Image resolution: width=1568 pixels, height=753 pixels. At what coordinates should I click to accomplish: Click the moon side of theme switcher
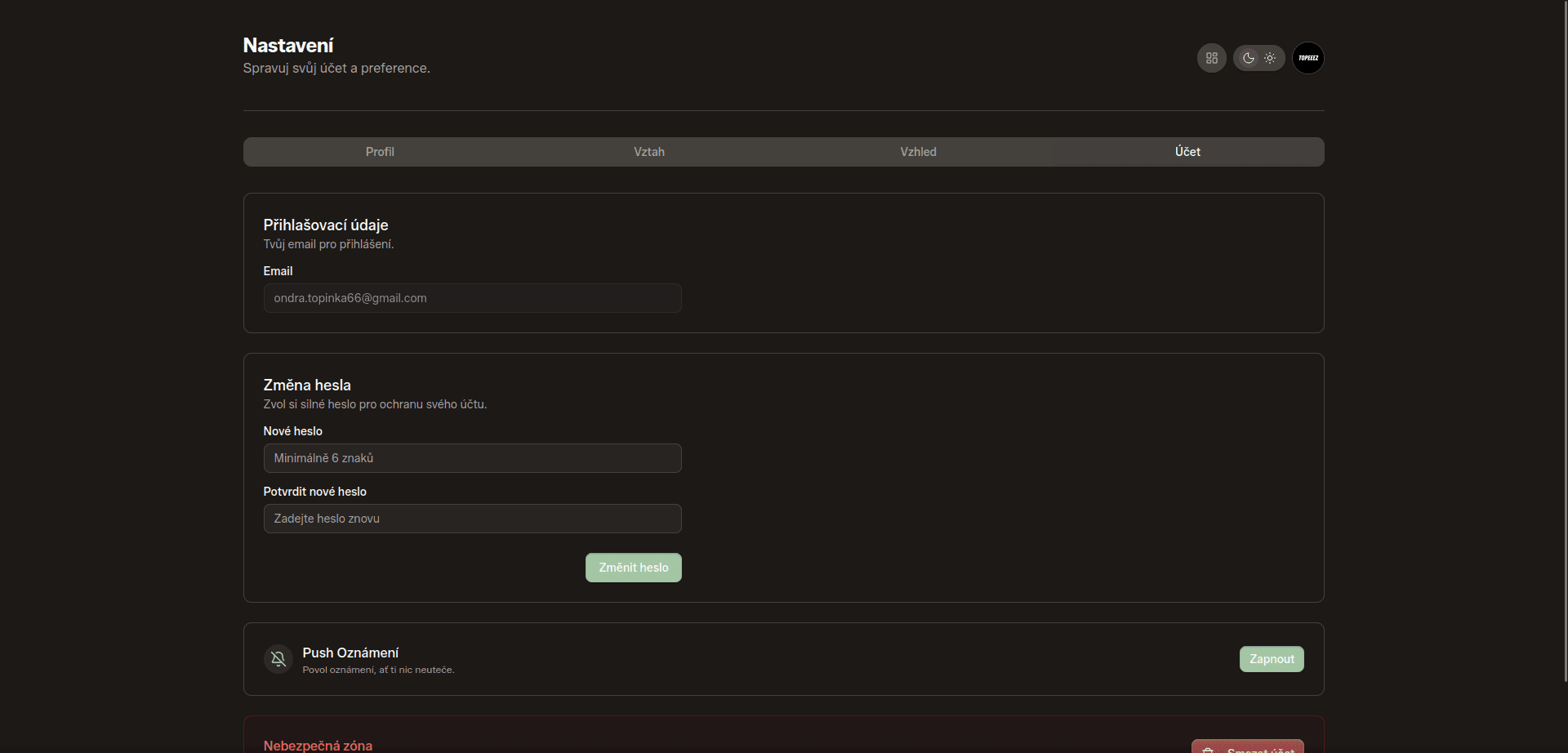pyautogui.click(x=1248, y=58)
